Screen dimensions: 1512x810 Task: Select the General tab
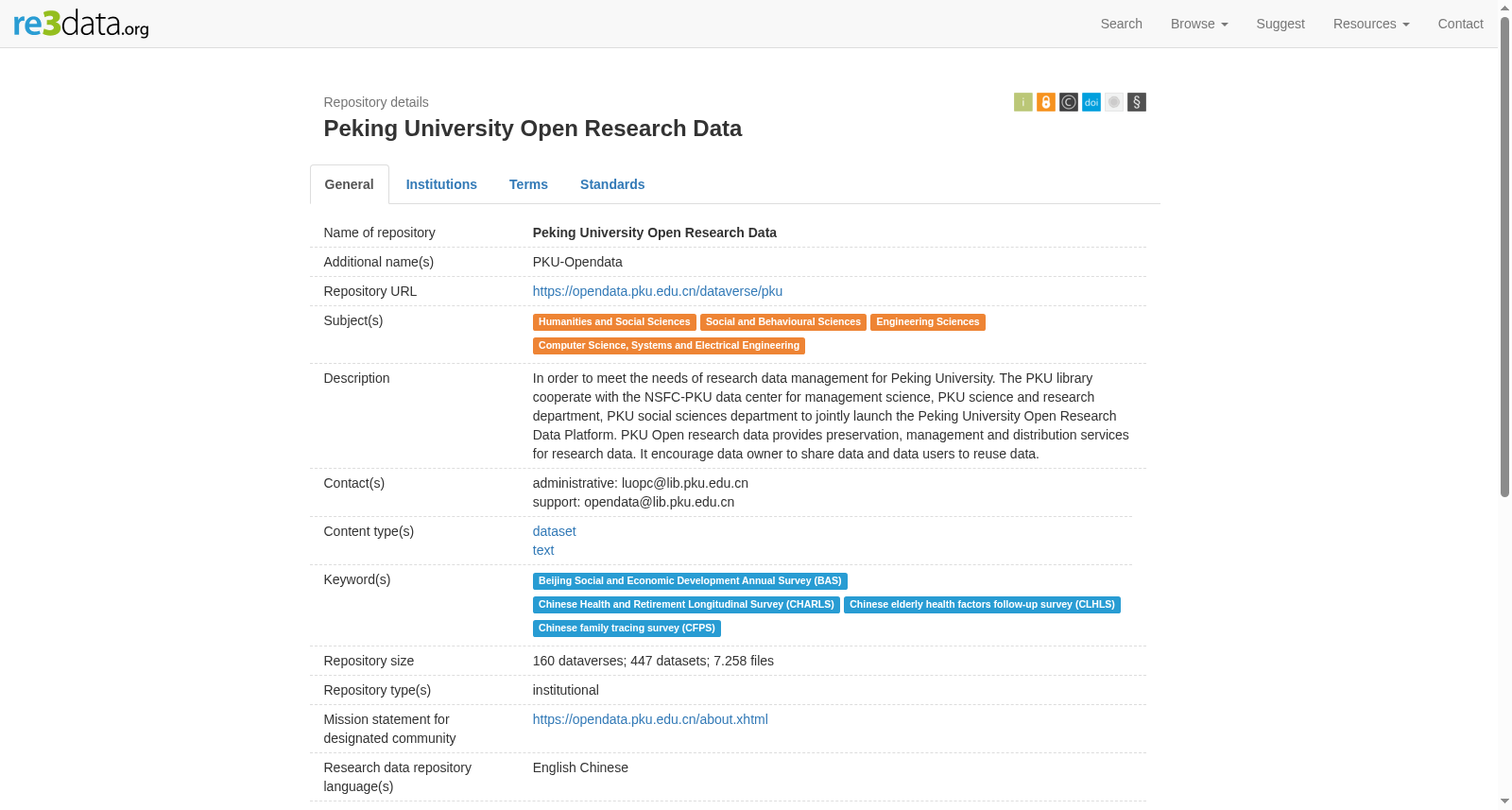[x=350, y=184]
